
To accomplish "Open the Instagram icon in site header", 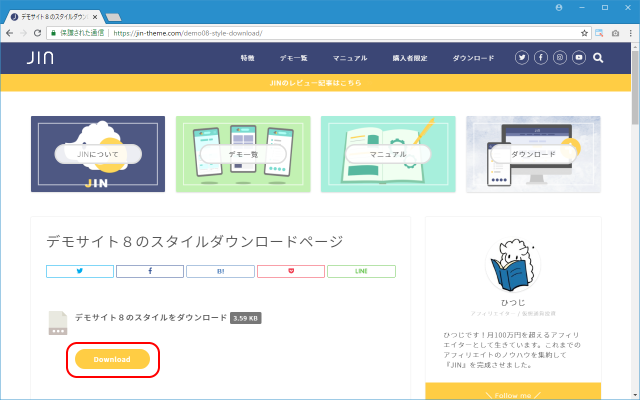I will [x=560, y=58].
